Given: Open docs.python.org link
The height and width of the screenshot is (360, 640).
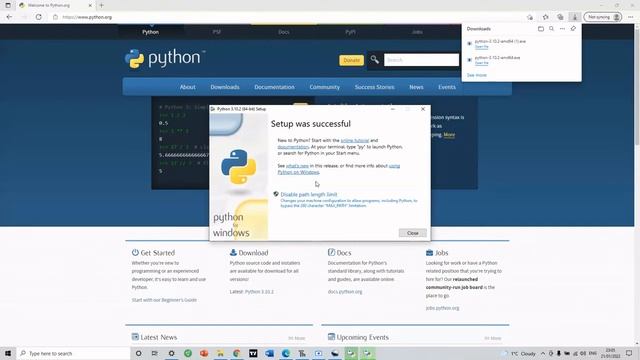Looking at the screenshot, I should coord(345,292).
